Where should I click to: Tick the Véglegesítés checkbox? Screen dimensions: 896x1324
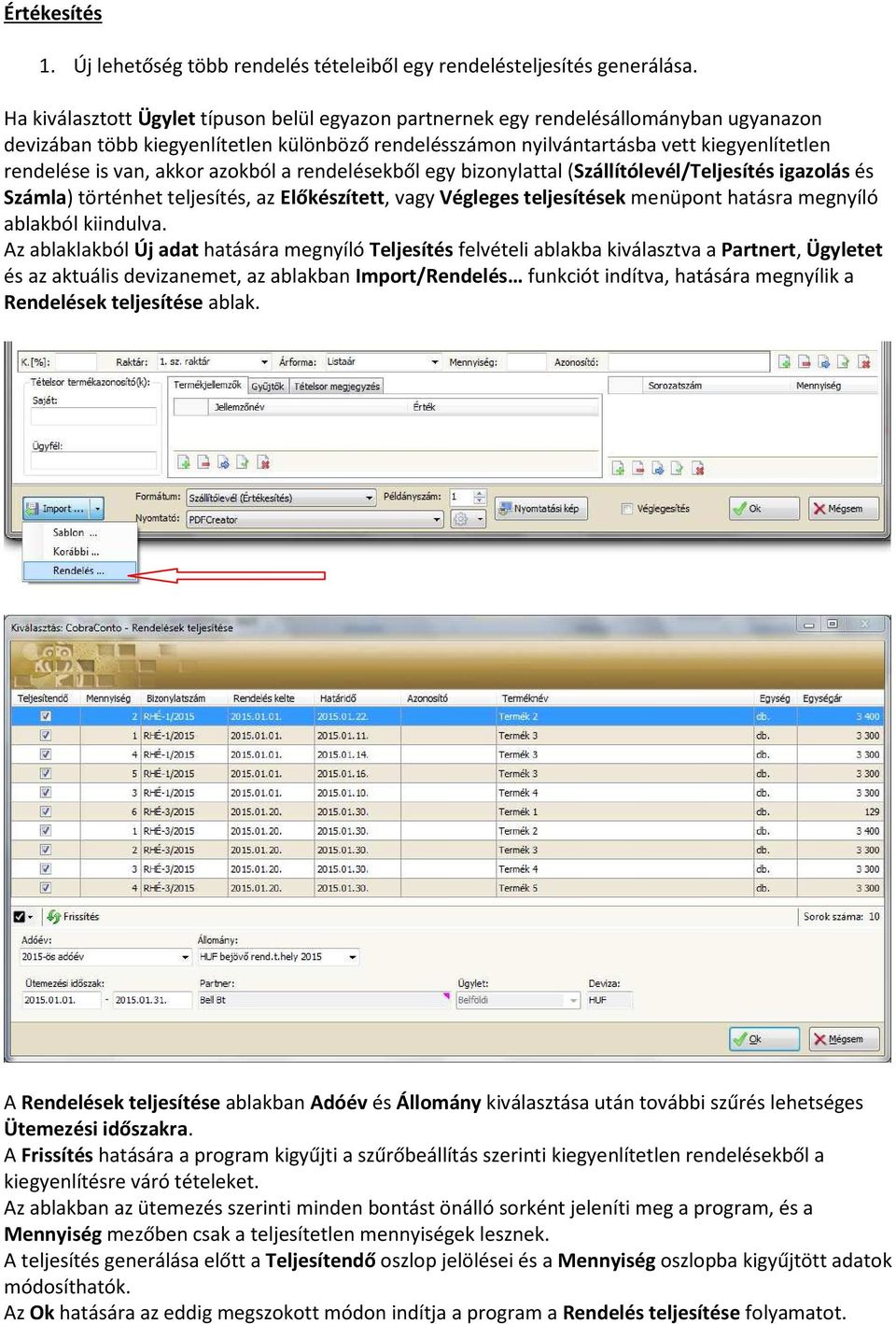click(x=628, y=509)
